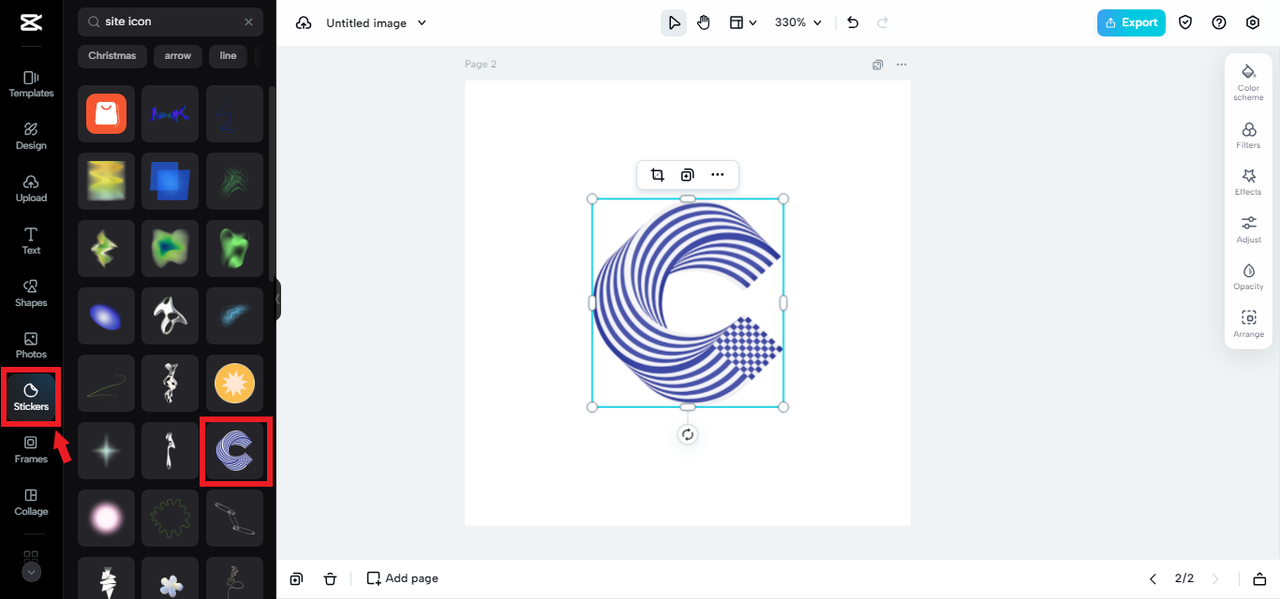Image resolution: width=1280 pixels, height=599 pixels.
Task: Open more options in floating toolbar
Action: 717,175
